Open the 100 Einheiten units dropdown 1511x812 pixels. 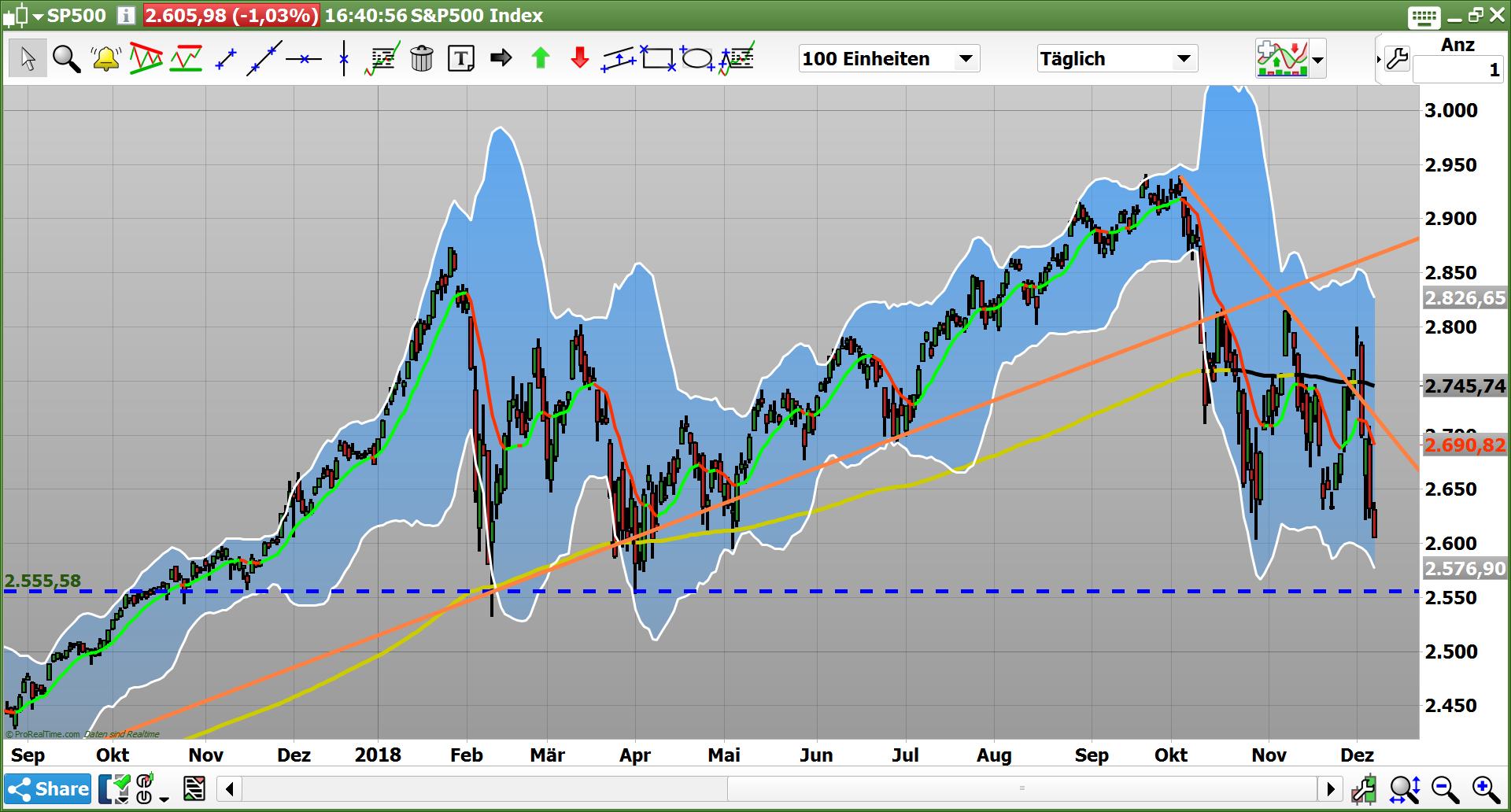[889, 58]
